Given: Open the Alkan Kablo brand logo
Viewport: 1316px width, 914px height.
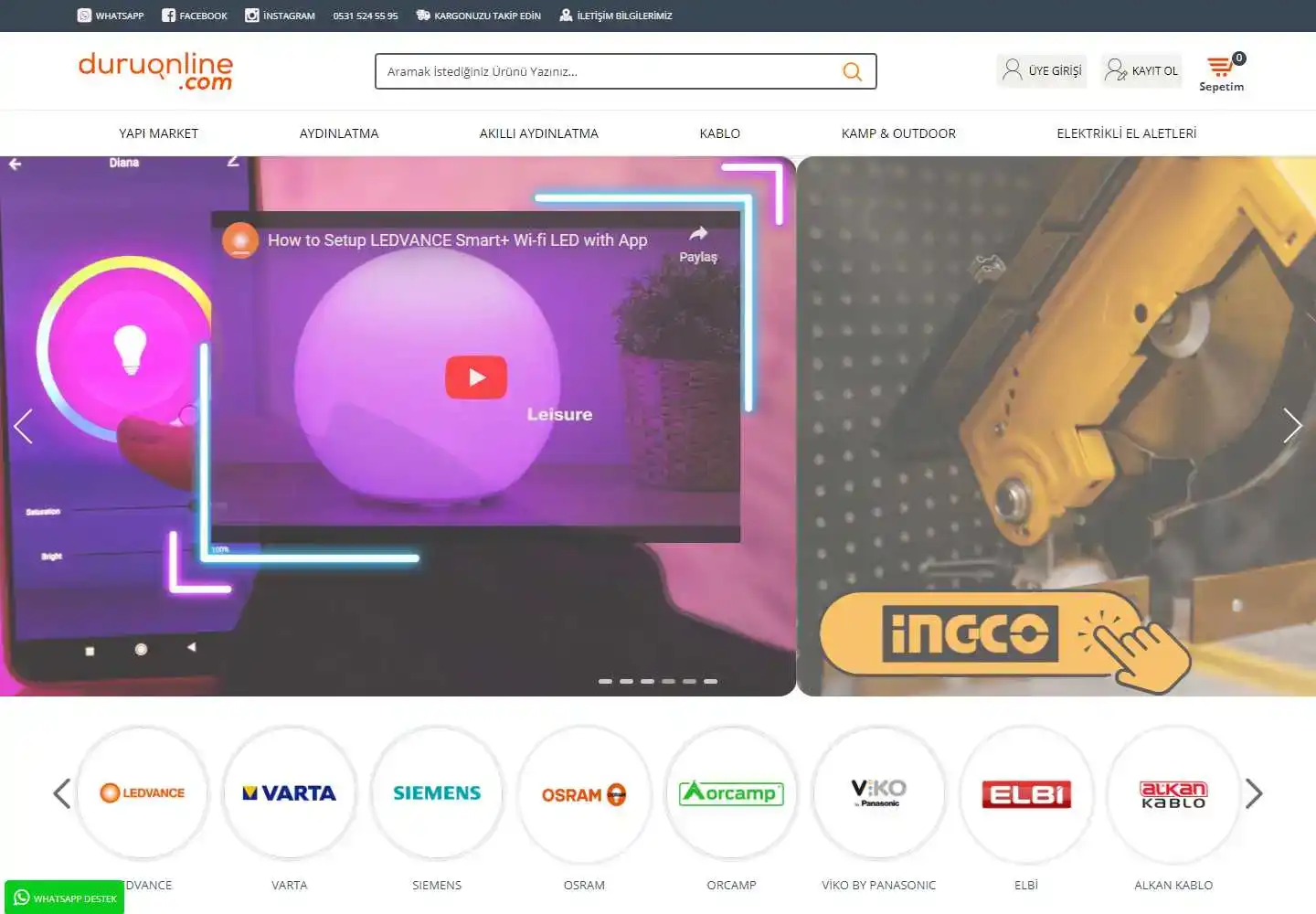Looking at the screenshot, I should [1173, 793].
